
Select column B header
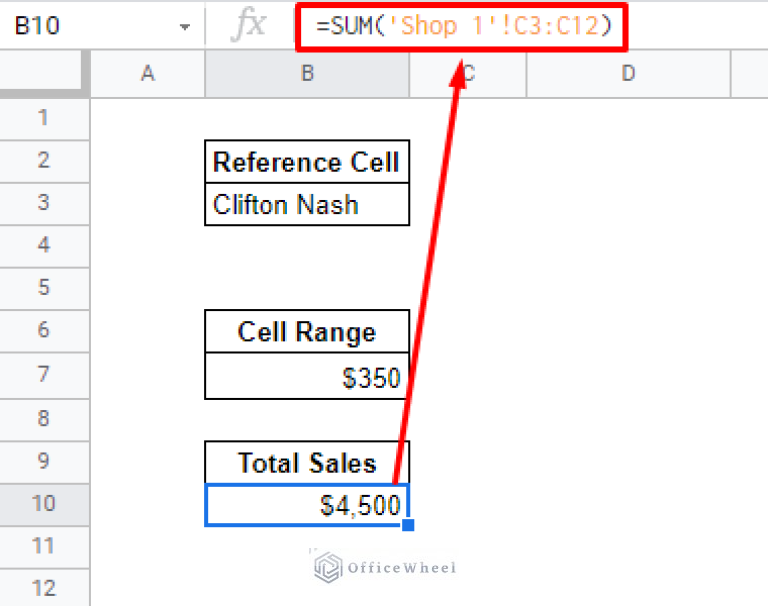[306, 73]
